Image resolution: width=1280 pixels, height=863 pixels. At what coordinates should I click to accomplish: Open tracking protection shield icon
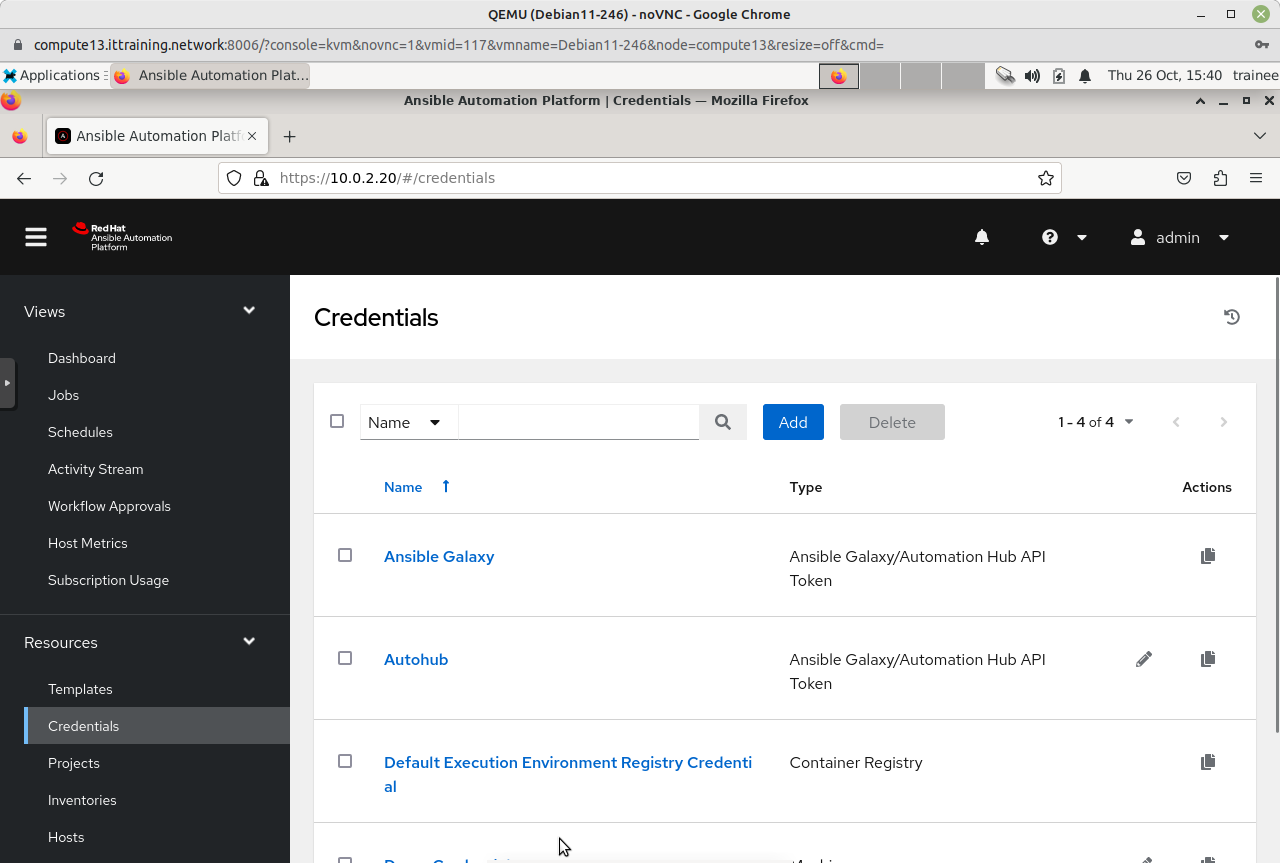tap(234, 178)
